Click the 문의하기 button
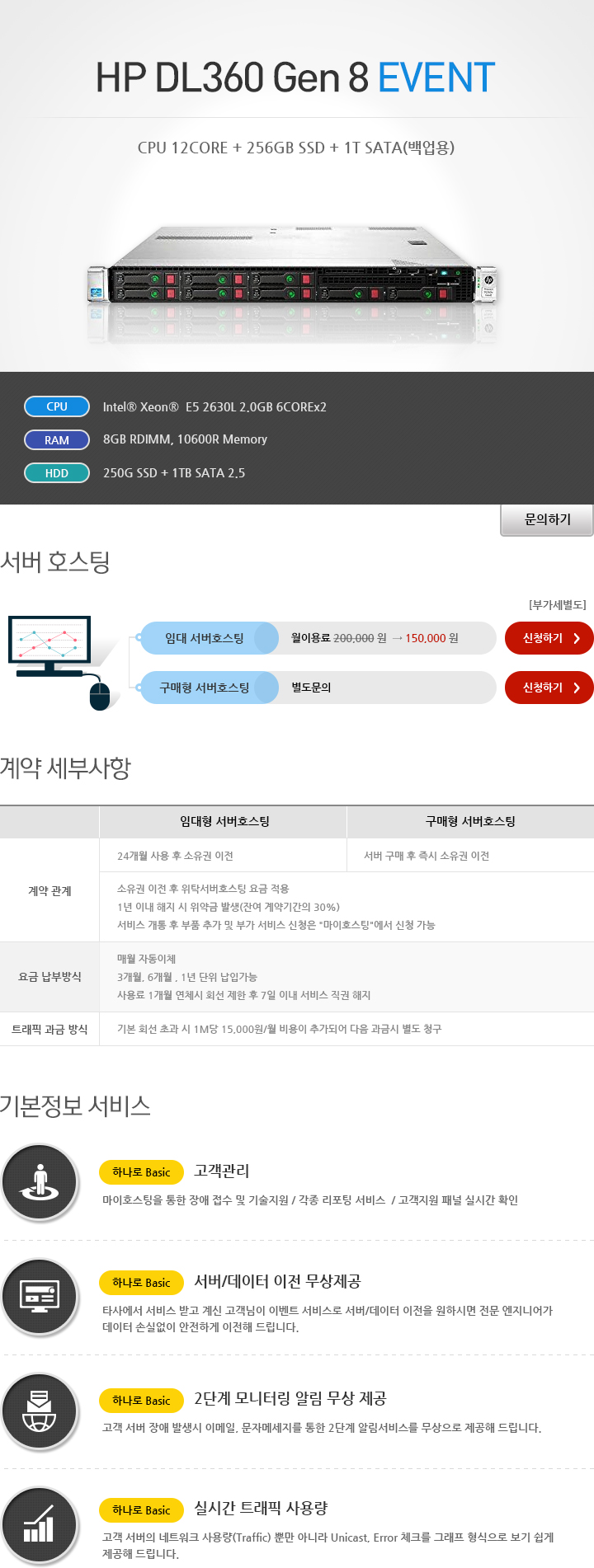This screenshot has height=1568, width=594. [x=547, y=519]
